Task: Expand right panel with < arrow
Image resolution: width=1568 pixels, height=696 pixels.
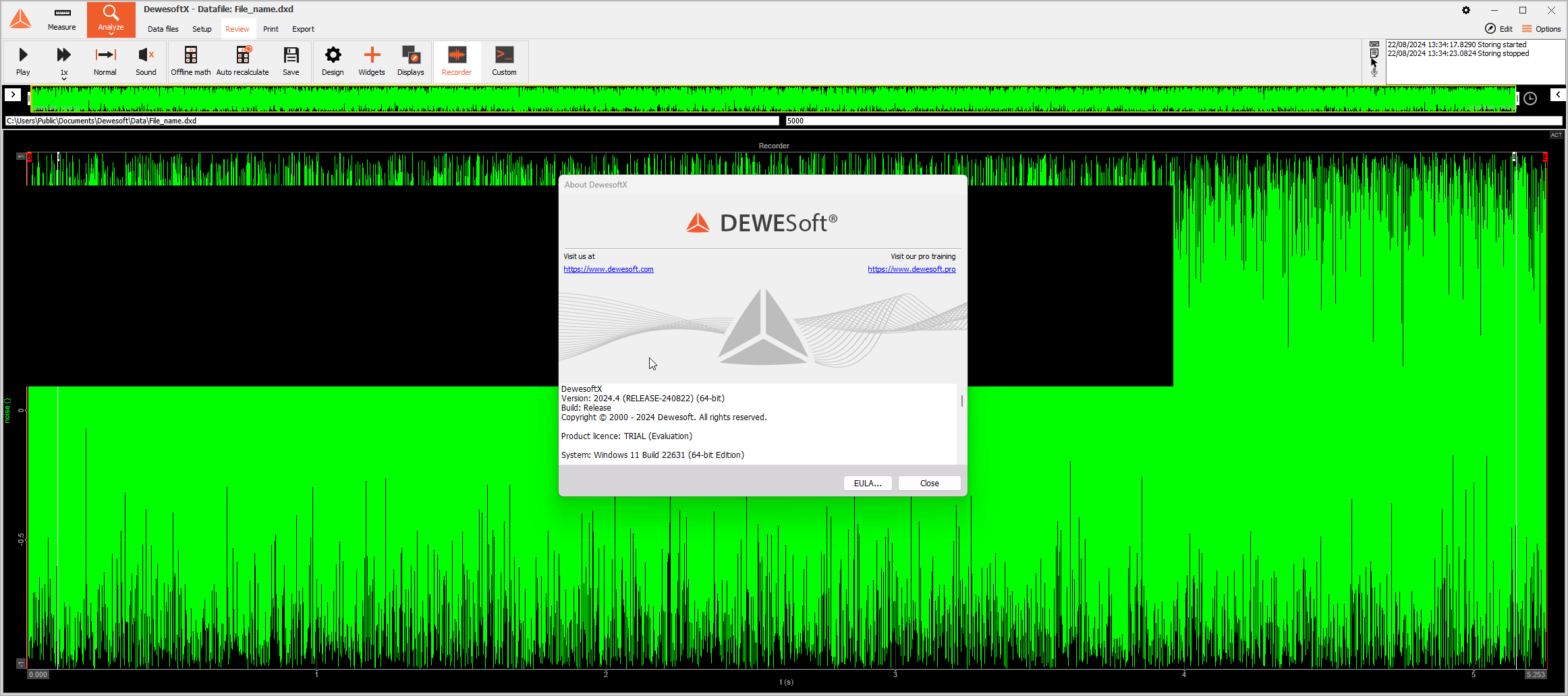Action: pos(1557,94)
